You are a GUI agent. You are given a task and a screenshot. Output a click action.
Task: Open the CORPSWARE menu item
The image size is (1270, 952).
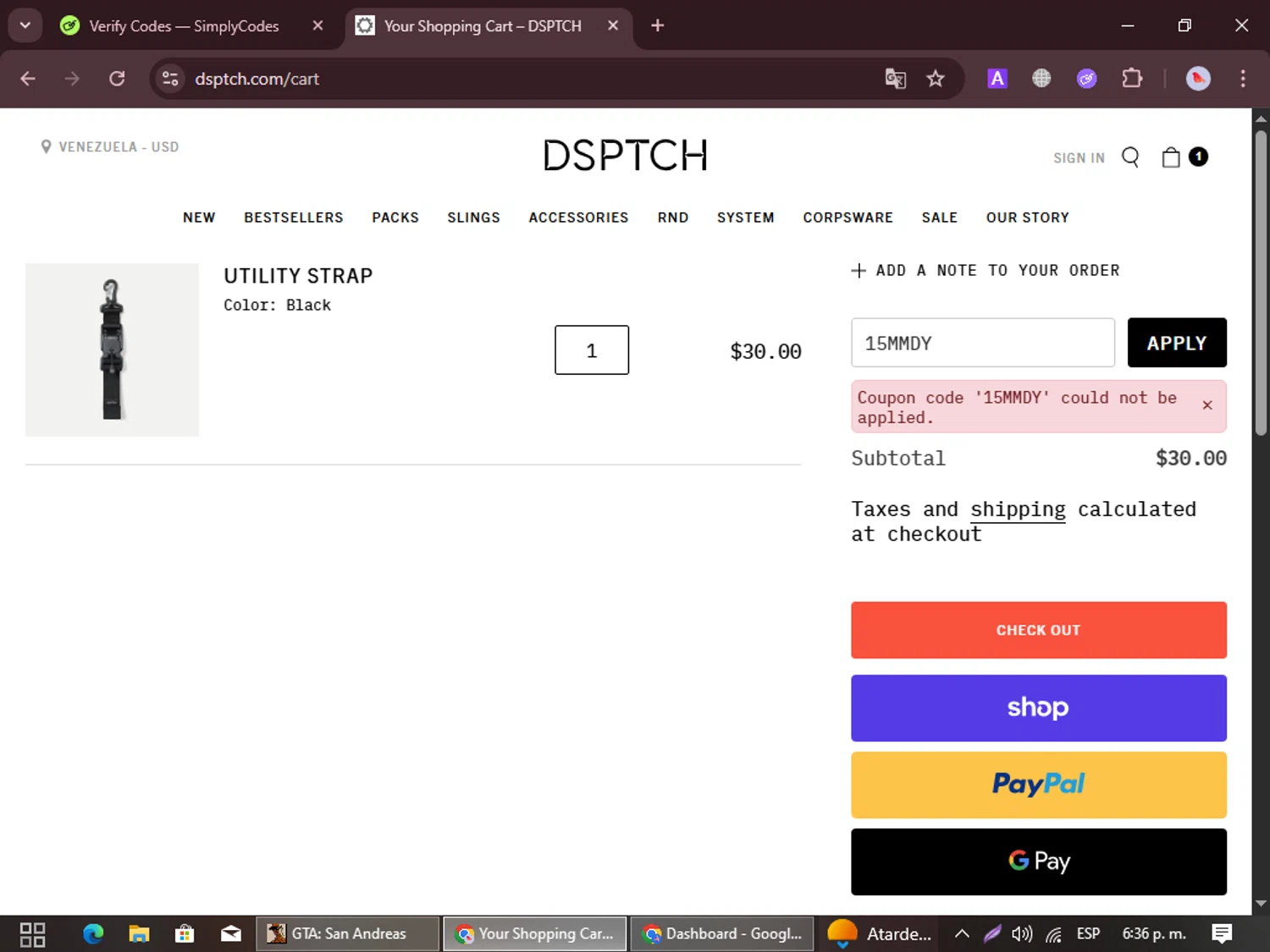click(848, 217)
